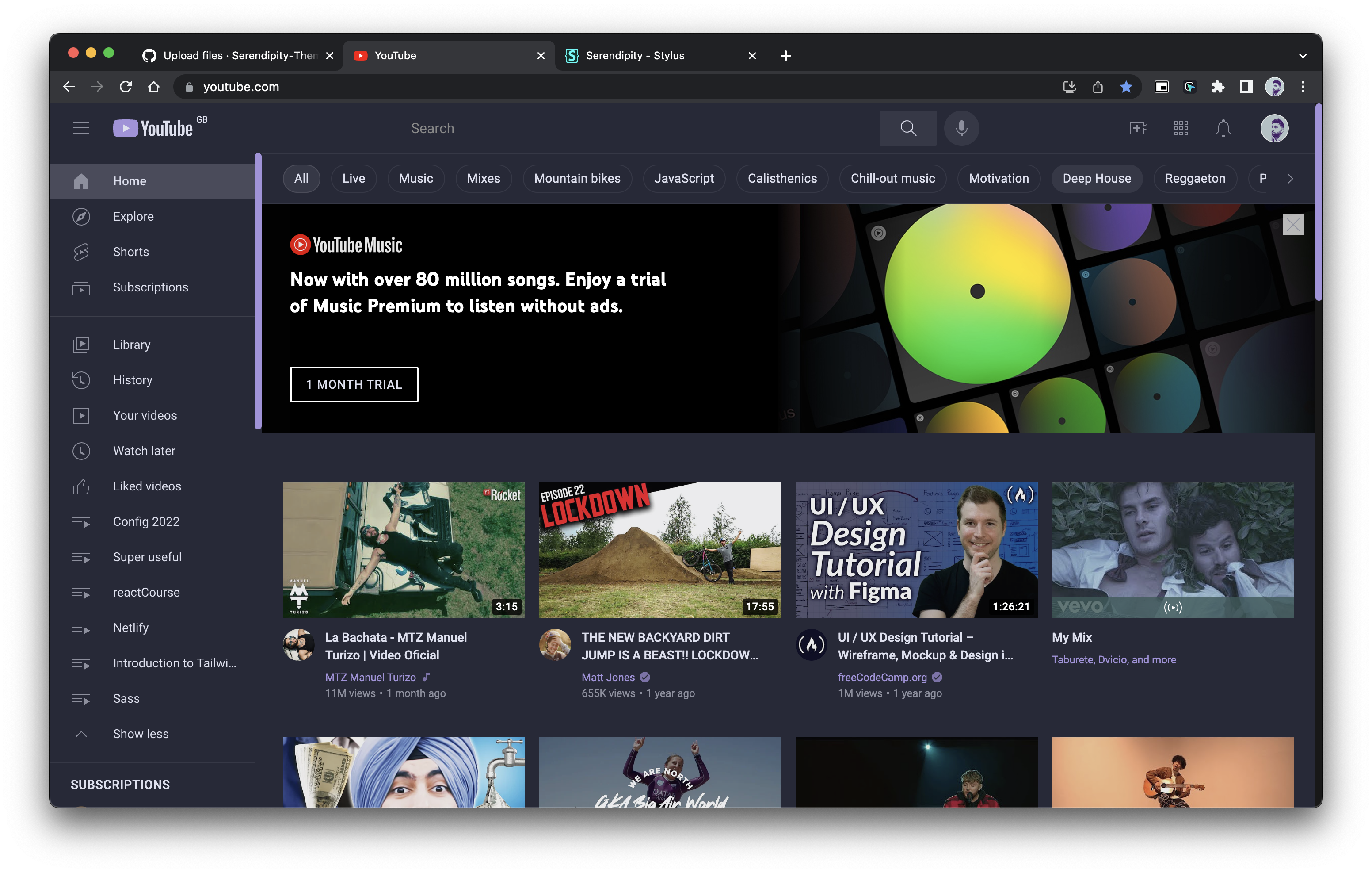Viewport: 1372px width, 873px height.
Task: Open the notifications bell
Action: pyautogui.click(x=1223, y=128)
